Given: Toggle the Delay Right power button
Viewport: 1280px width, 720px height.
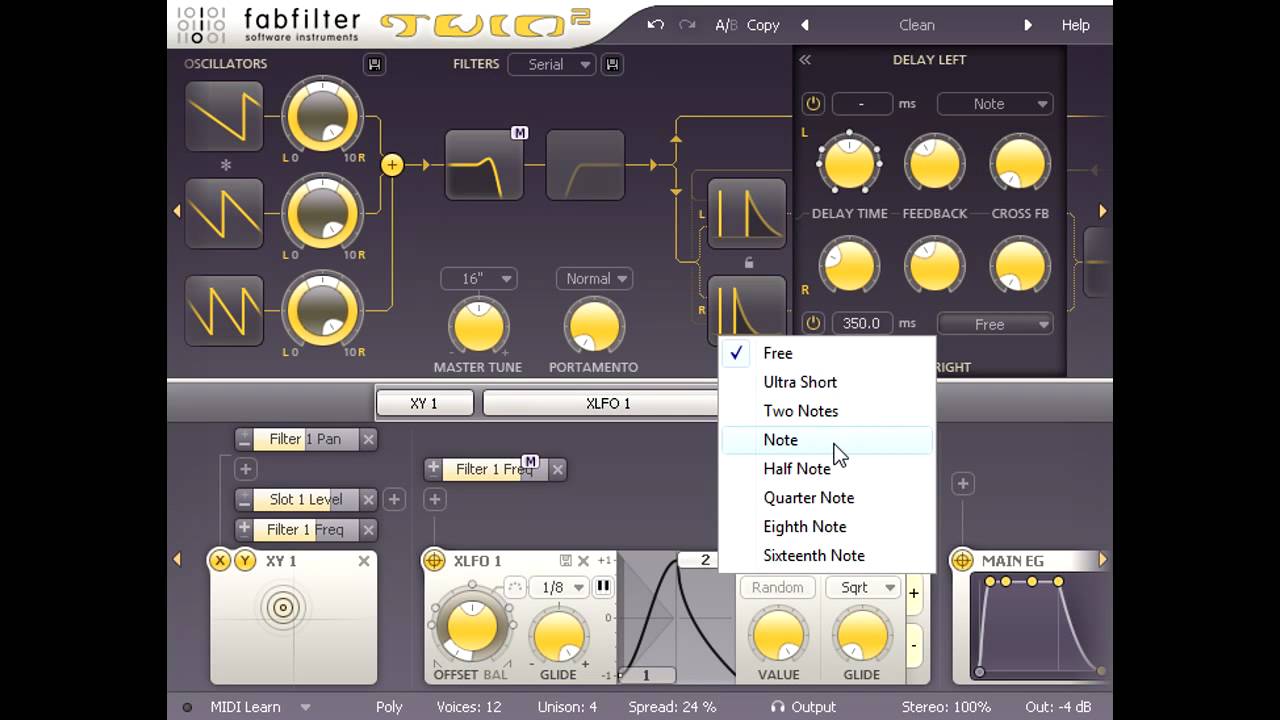Looking at the screenshot, I should 813,324.
